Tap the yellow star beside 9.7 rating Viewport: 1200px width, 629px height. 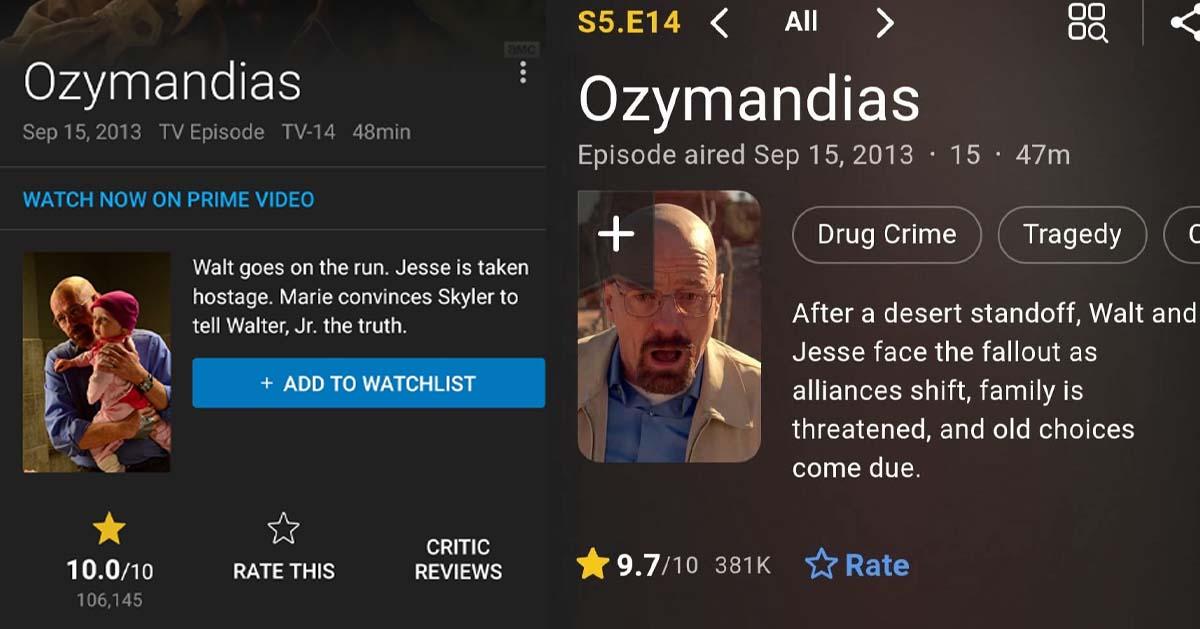coord(593,565)
